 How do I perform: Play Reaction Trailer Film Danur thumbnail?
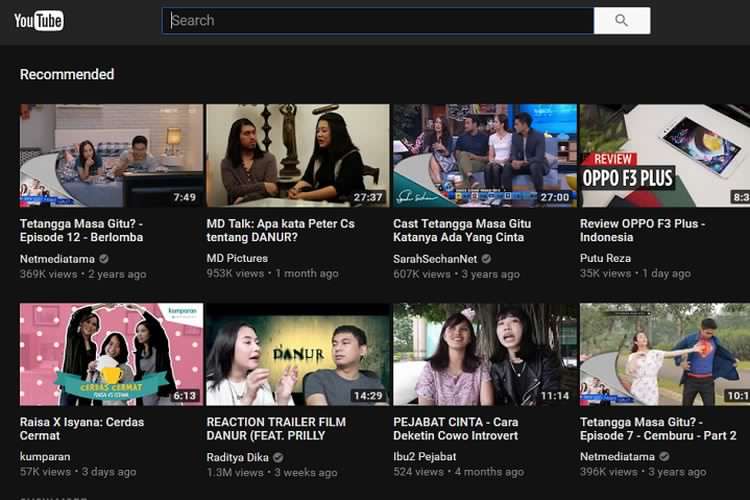click(x=297, y=354)
